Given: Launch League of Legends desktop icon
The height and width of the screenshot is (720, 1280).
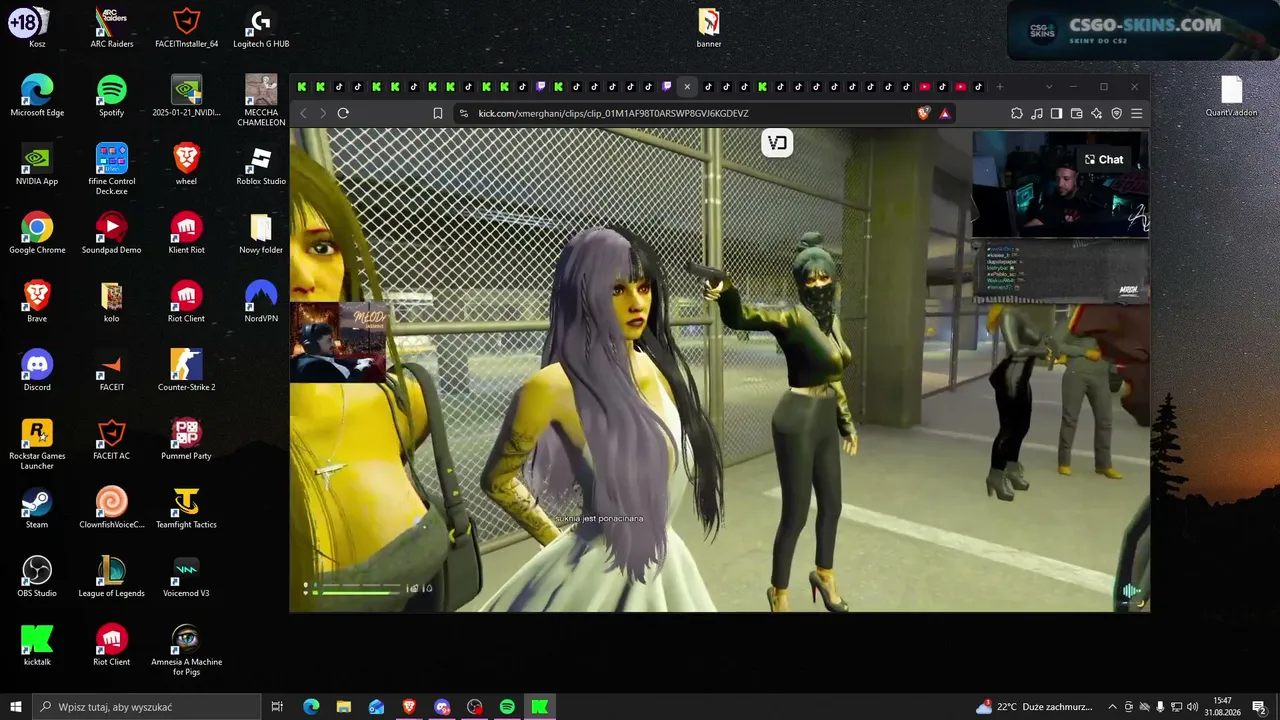Looking at the screenshot, I should 111,577.
